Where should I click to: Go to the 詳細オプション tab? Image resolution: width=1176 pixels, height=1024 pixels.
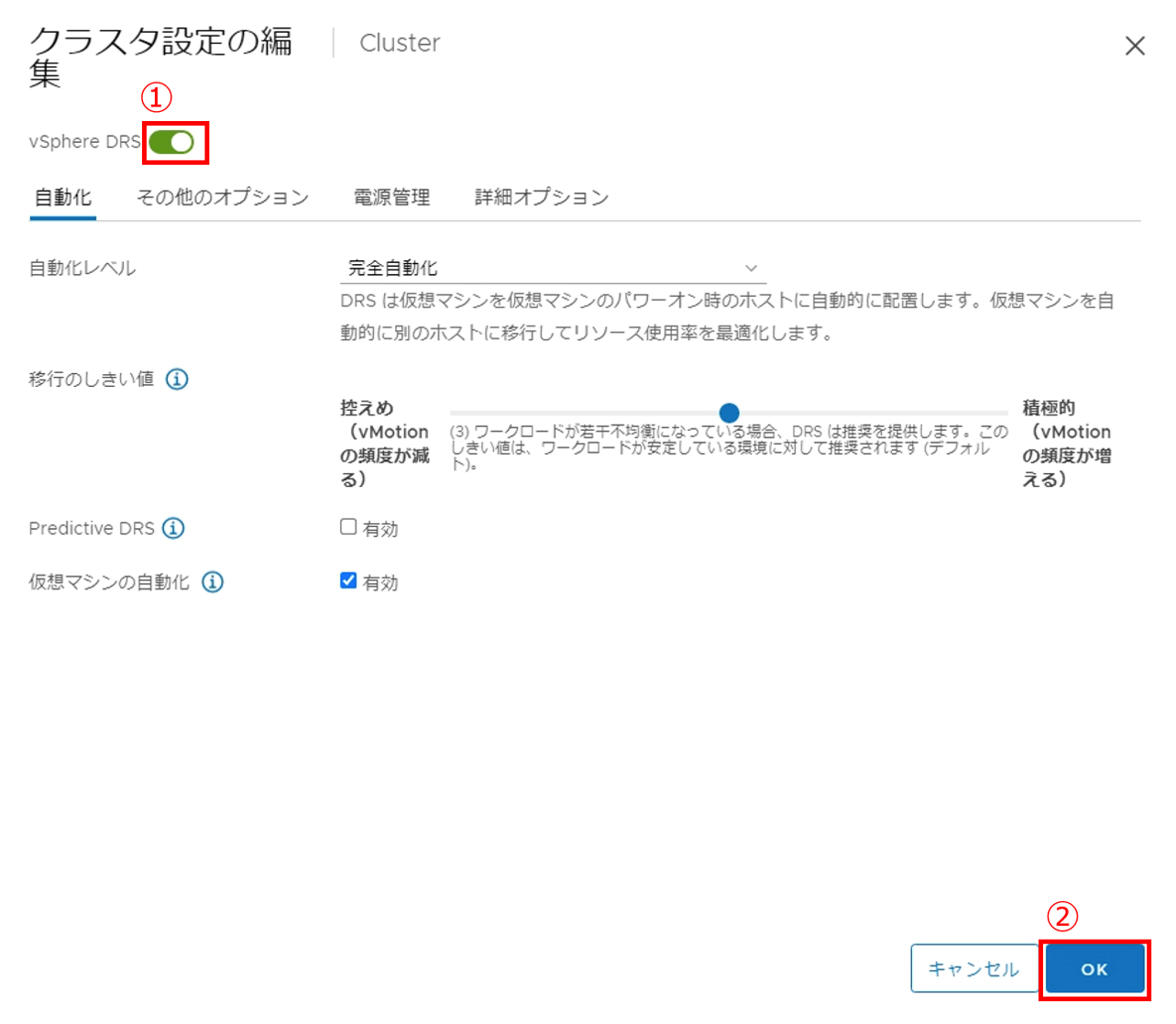(541, 198)
